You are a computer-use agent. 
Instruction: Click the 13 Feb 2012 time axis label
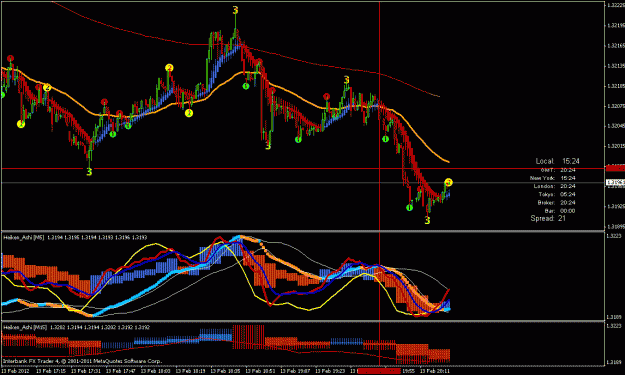tap(15, 371)
